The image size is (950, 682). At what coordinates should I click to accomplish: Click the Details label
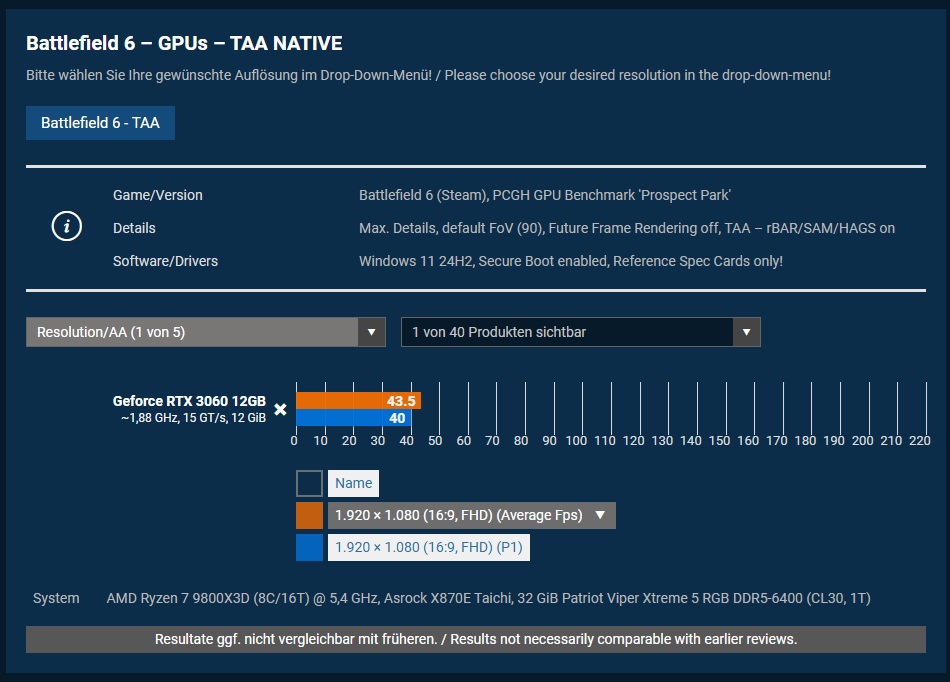[134, 228]
